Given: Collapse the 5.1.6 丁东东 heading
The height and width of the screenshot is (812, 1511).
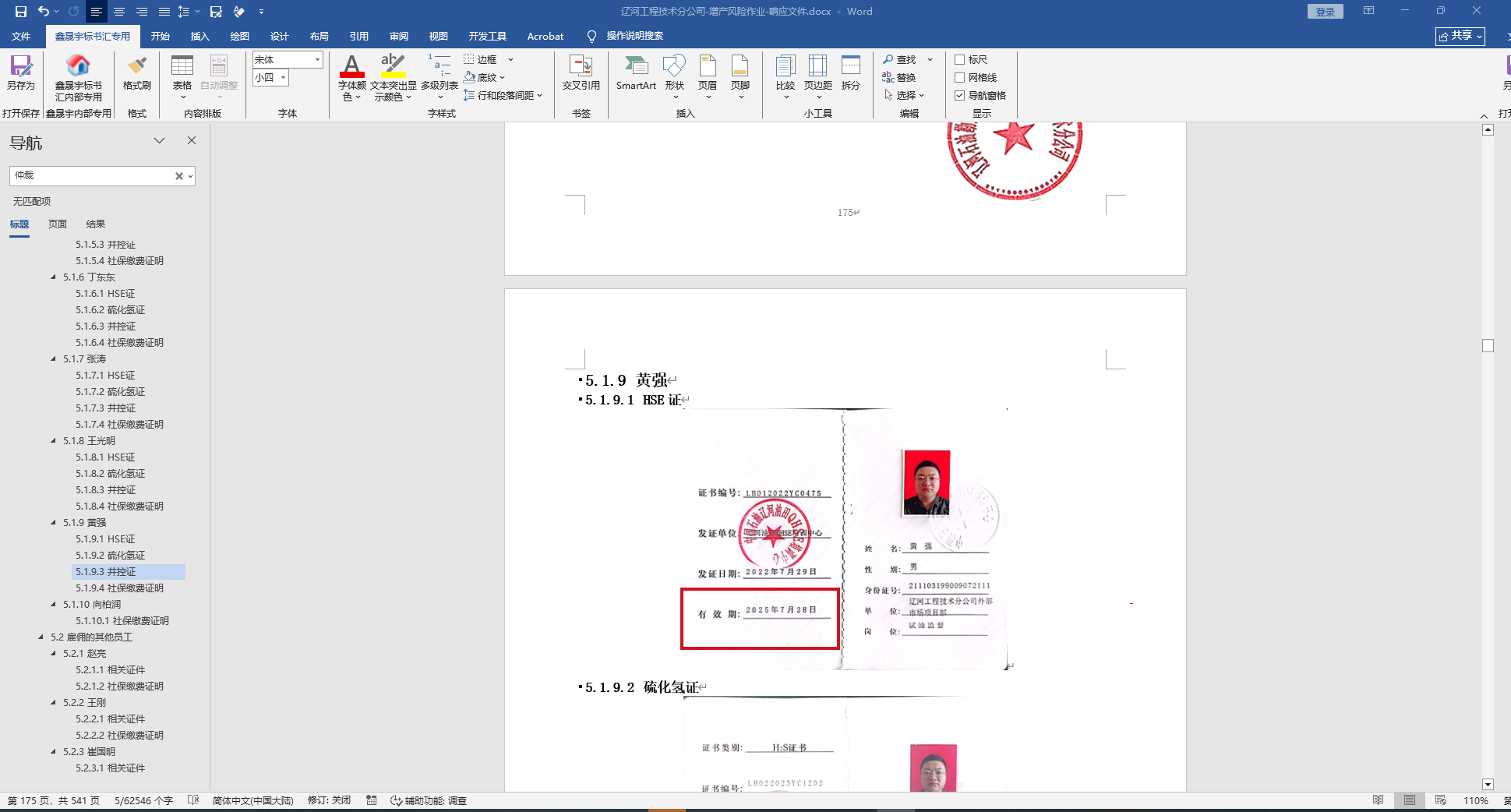Looking at the screenshot, I should pos(54,277).
